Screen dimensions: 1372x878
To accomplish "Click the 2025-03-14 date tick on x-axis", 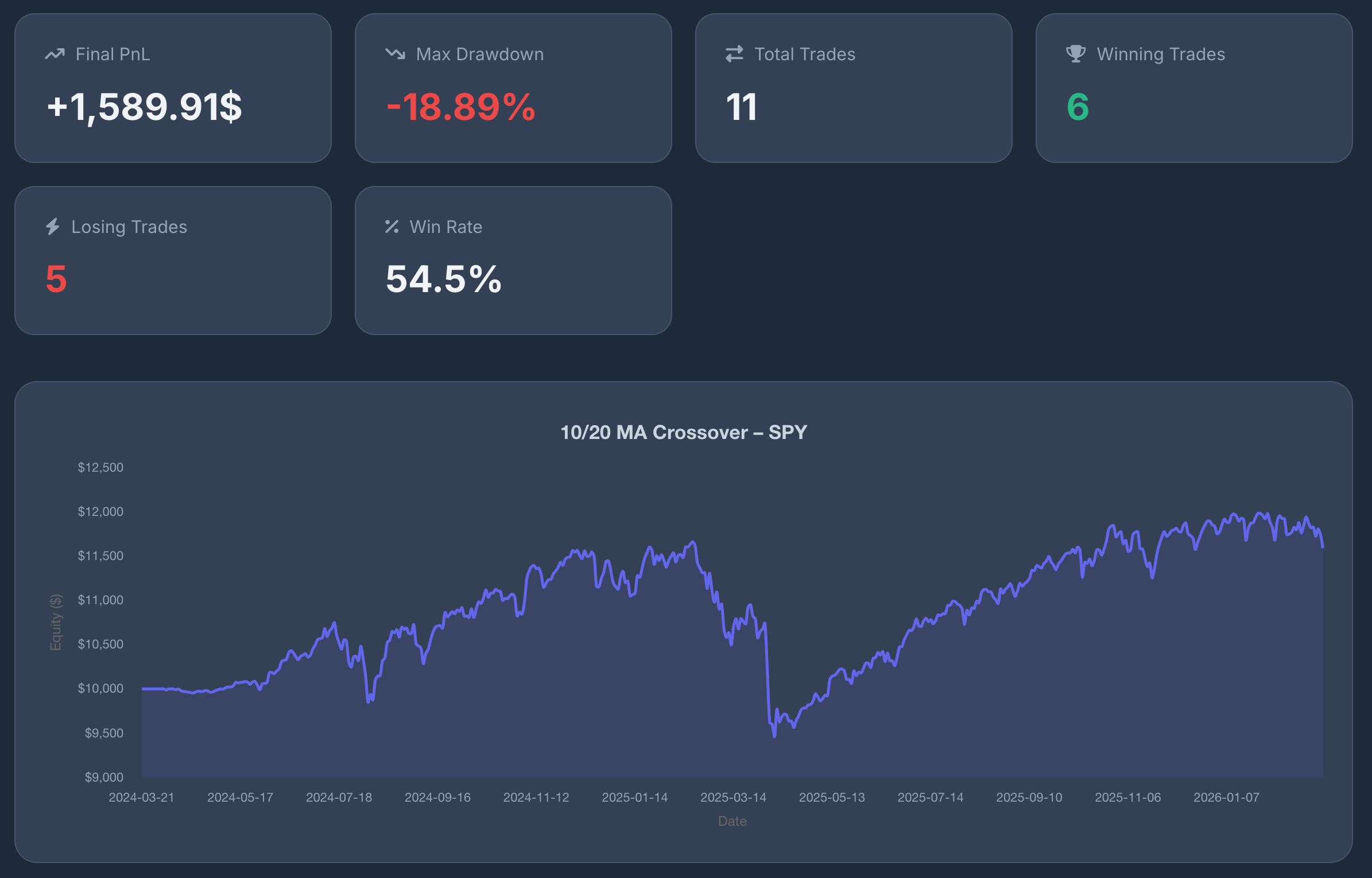I will (x=734, y=797).
